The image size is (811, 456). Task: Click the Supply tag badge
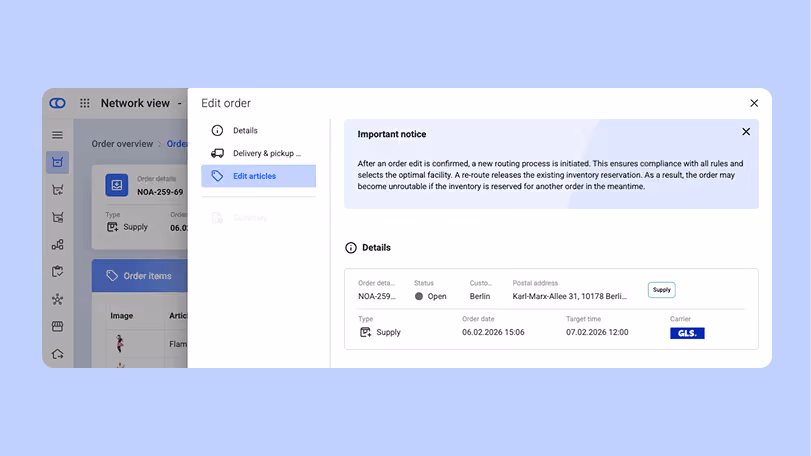(662, 290)
